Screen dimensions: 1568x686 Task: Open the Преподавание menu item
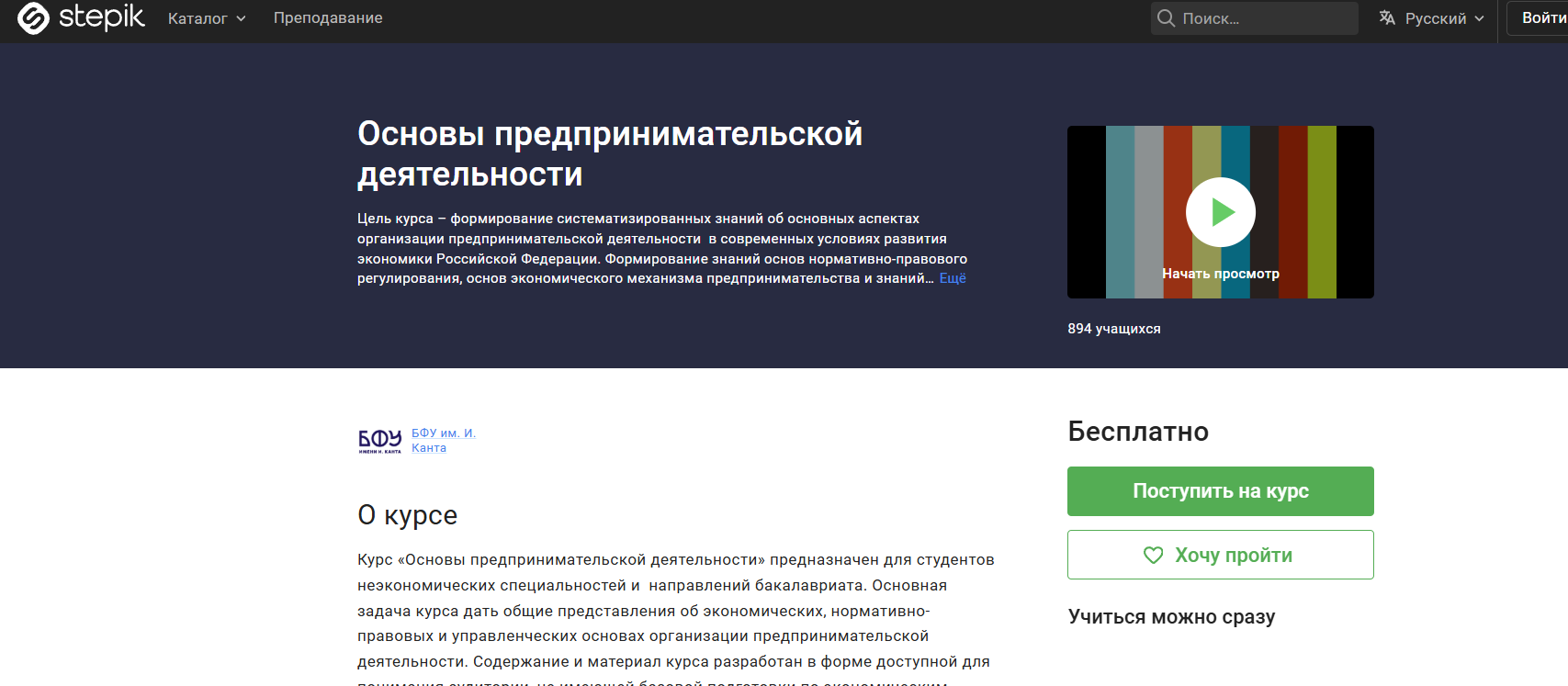coord(328,18)
